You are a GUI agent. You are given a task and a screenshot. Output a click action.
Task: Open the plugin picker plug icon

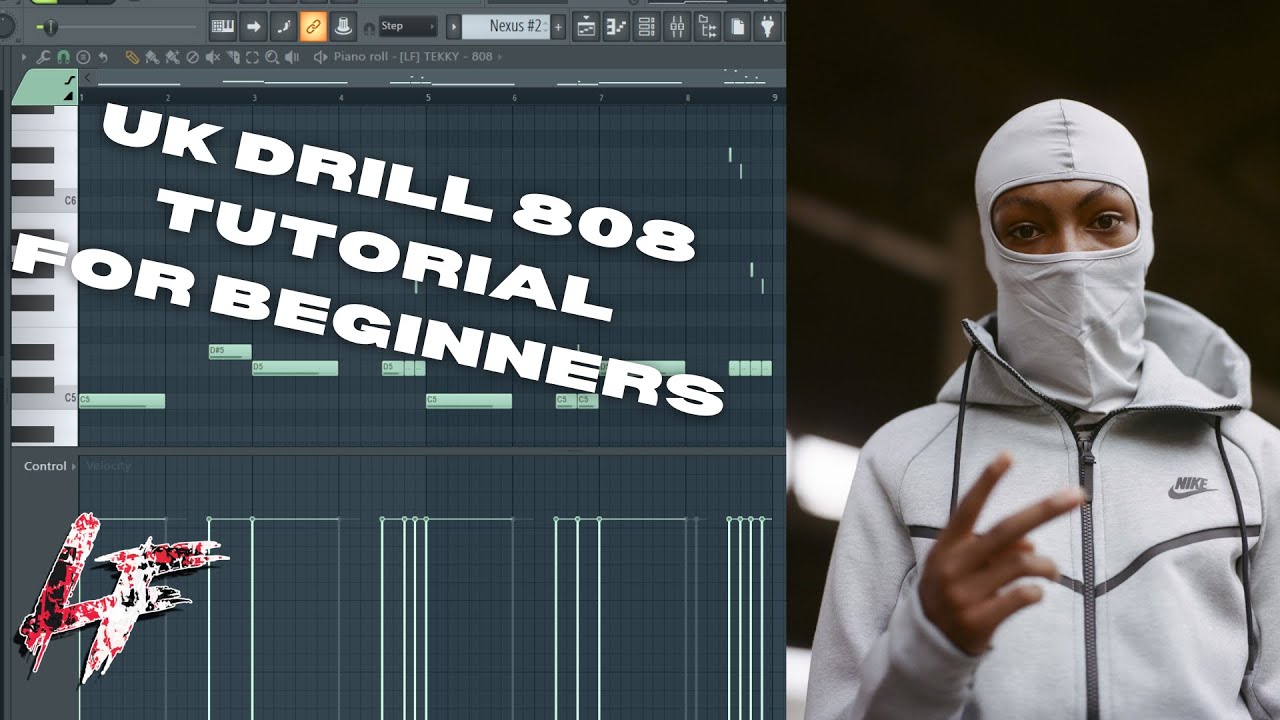click(768, 27)
